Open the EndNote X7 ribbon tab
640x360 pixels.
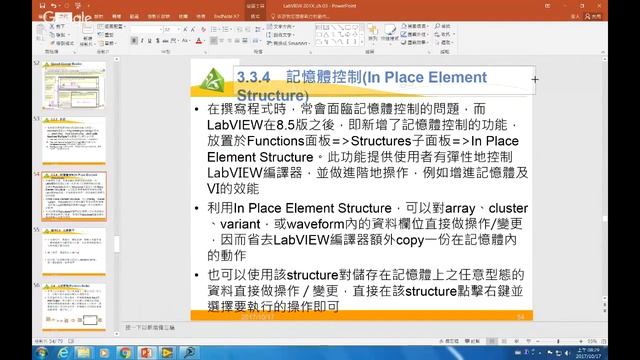point(227,16)
